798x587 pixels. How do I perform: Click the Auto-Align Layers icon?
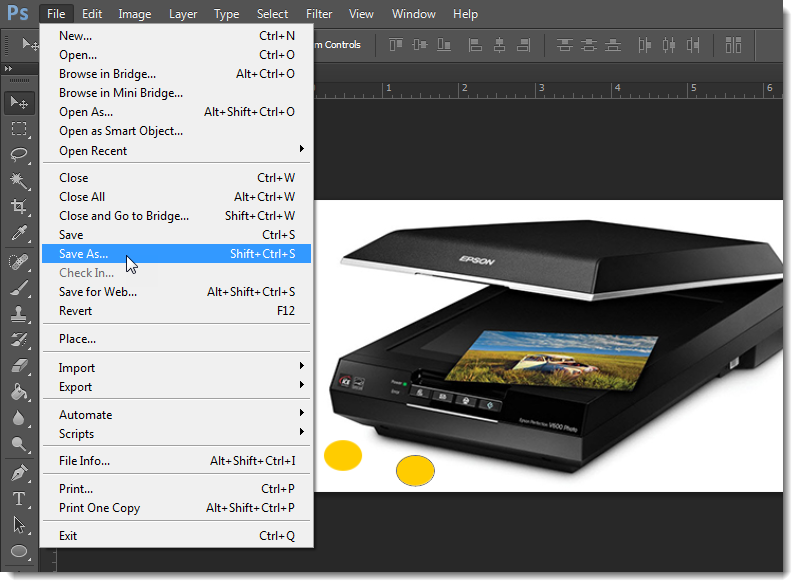[x=734, y=45]
